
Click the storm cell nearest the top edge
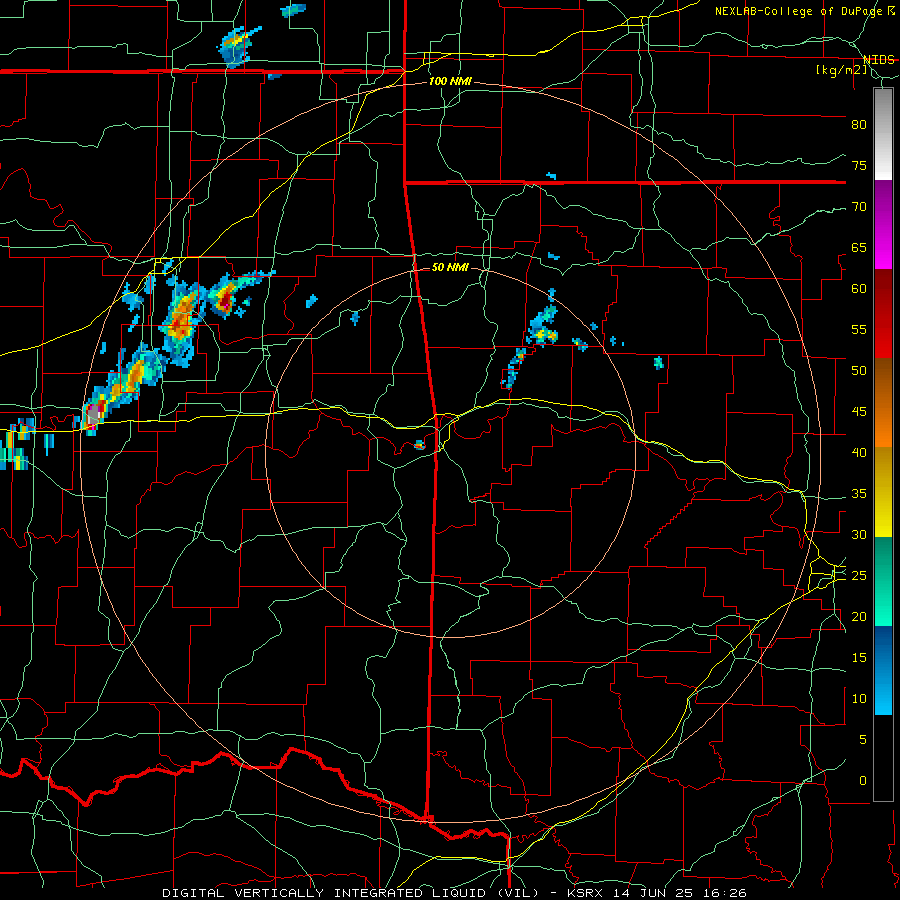click(293, 10)
